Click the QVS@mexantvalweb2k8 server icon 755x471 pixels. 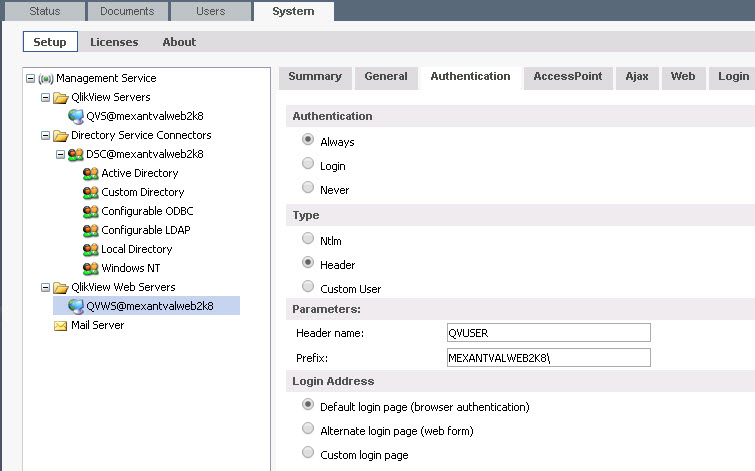point(76,117)
